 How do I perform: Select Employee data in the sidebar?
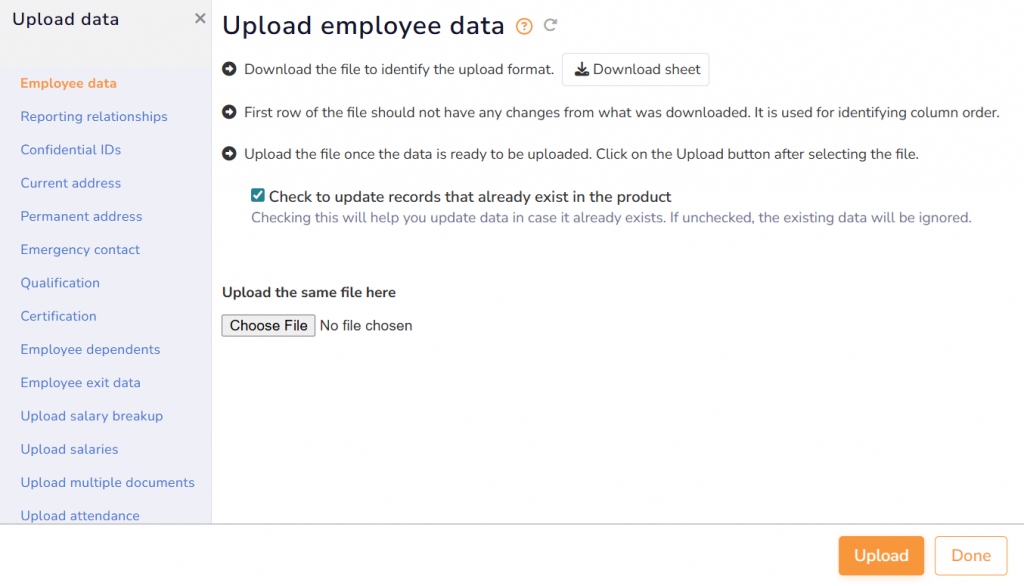(70, 83)
